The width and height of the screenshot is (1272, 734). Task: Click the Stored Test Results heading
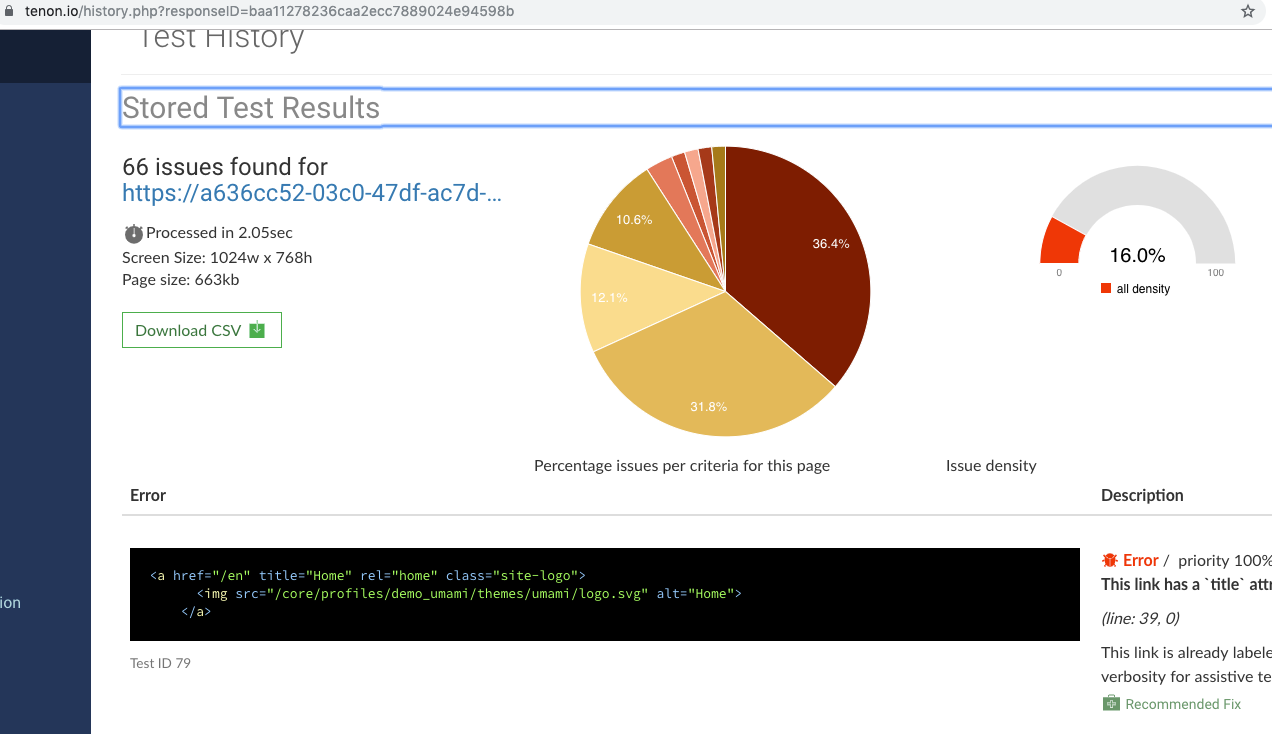pos(251,108)
